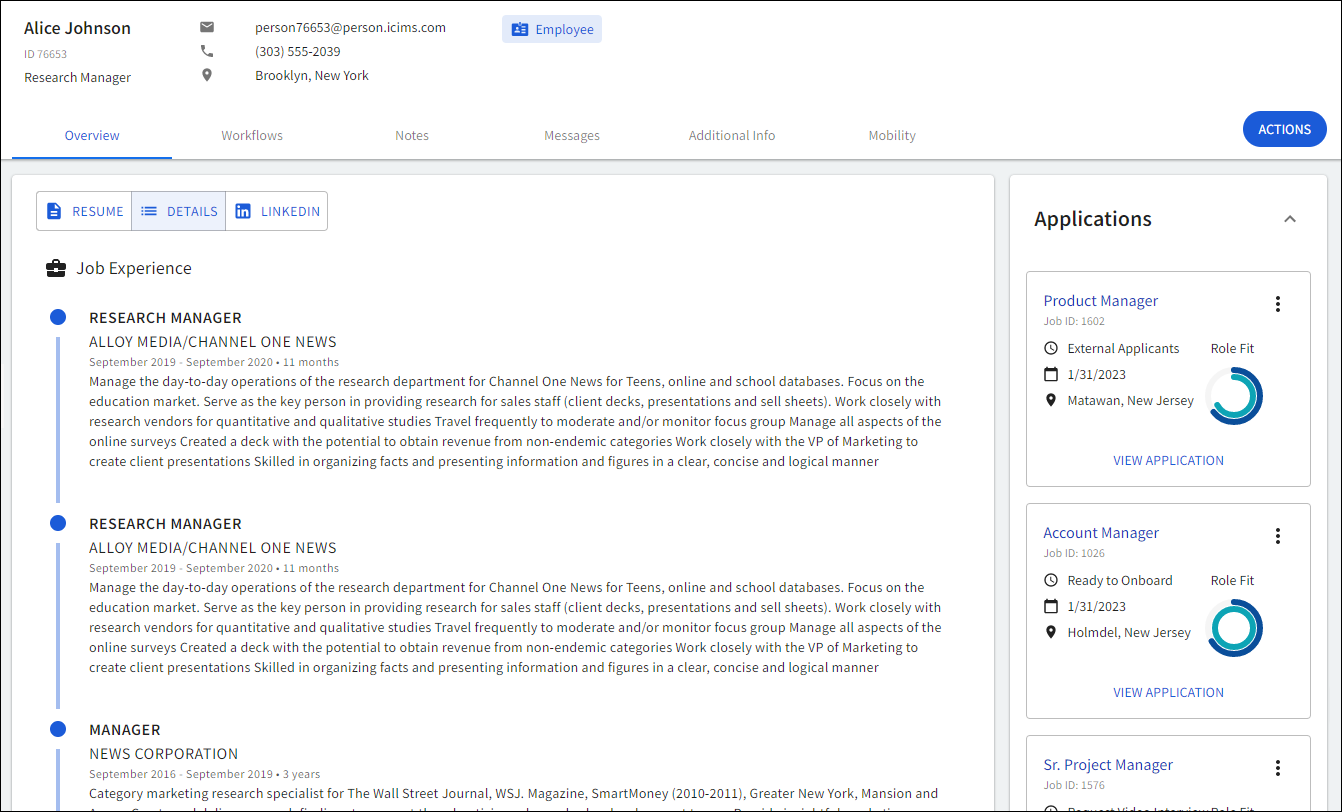The width and height of the screenshot is (1342, 812).
Task: Click the phone icon beside the number
Action: (x=207, y=51)
